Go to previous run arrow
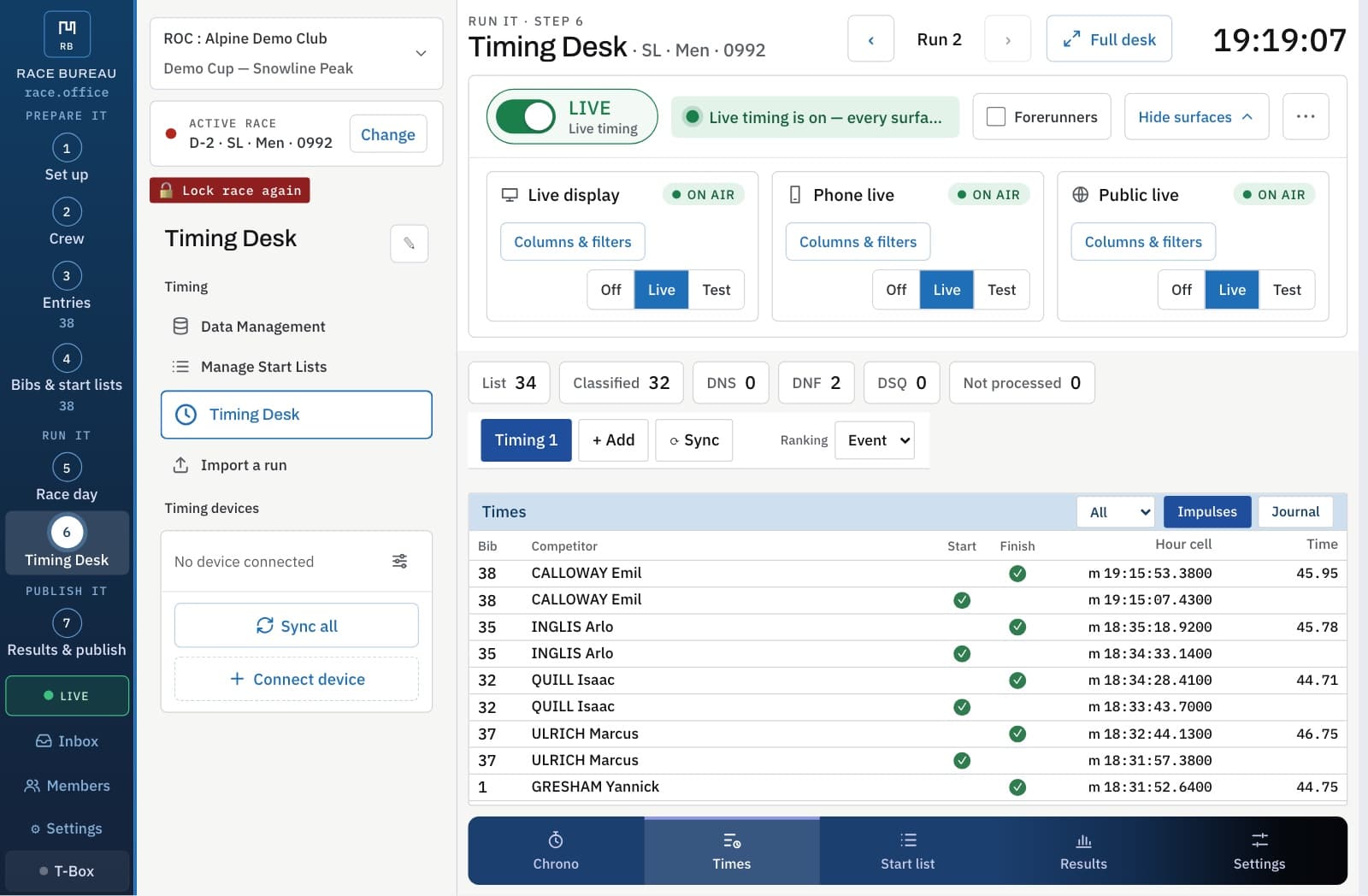 coord(870,39)
